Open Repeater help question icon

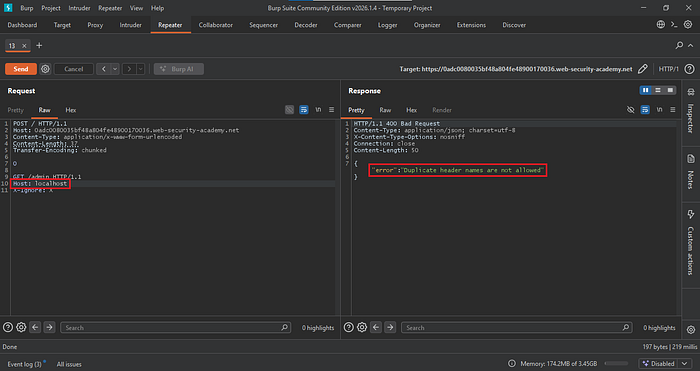[x=689, y=69]
